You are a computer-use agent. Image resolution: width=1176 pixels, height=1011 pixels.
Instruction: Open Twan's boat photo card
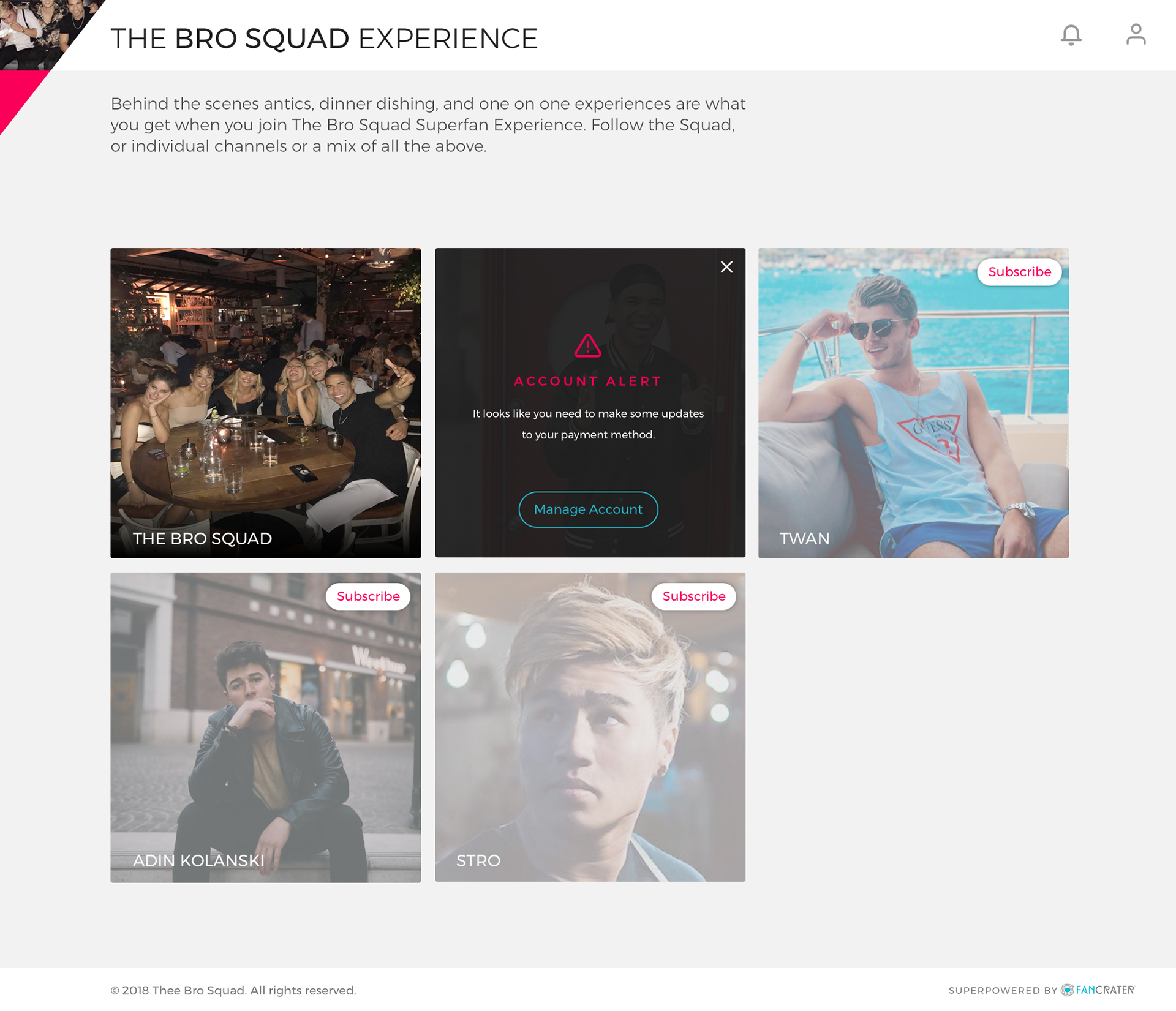(x=914, y=403)
